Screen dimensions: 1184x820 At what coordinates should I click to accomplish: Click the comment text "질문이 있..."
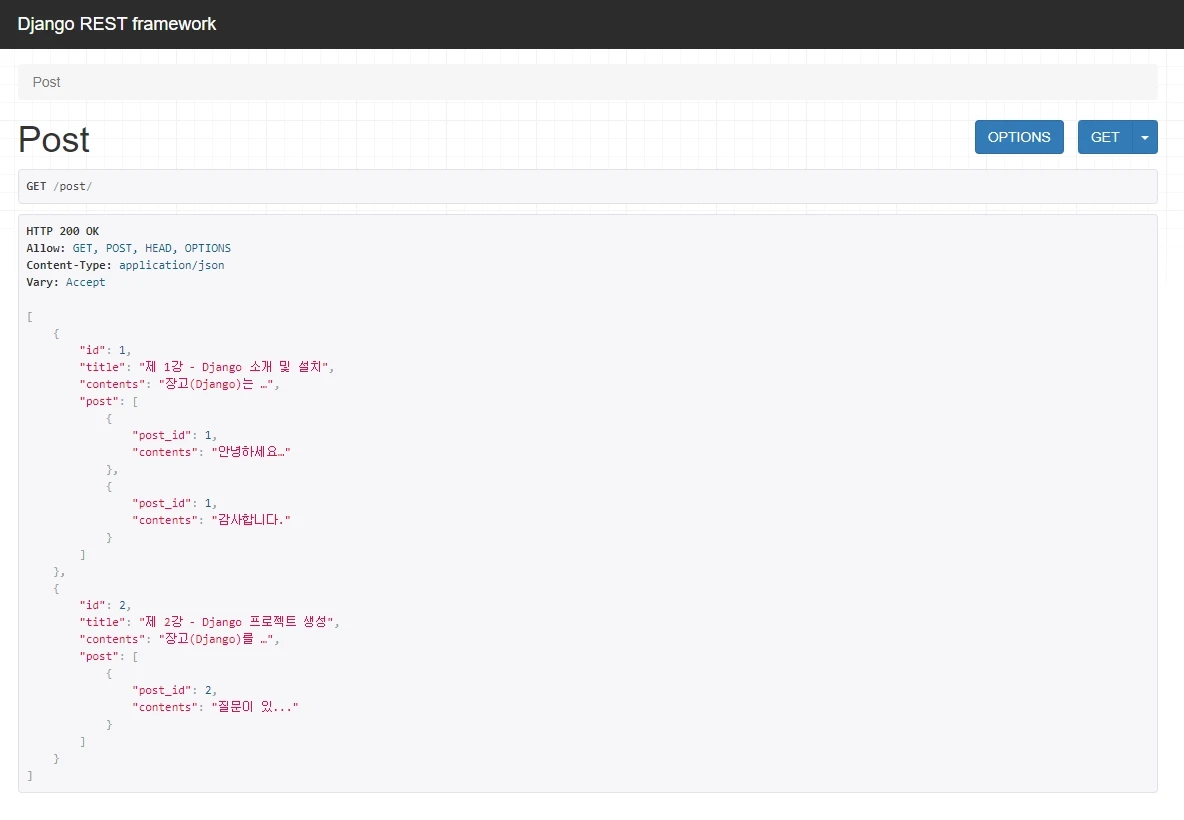point(255,707)
